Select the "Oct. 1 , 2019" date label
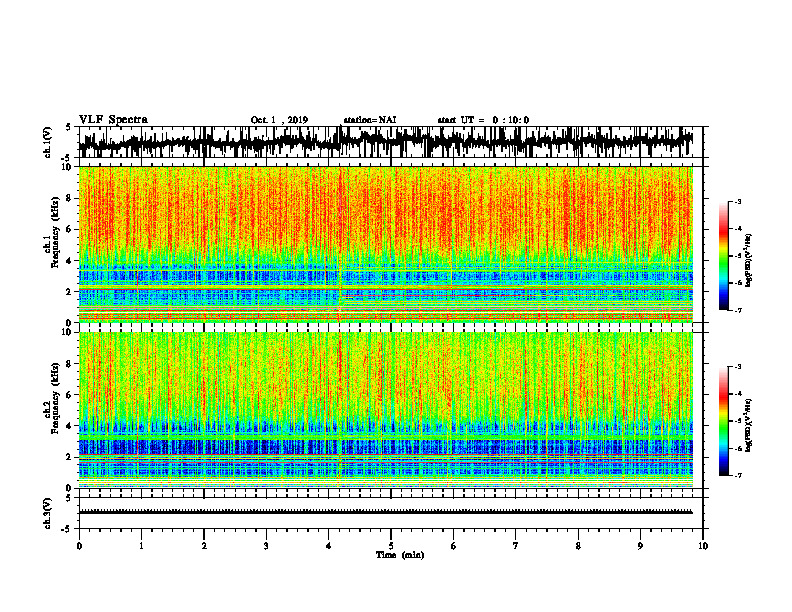 [279, 120]
